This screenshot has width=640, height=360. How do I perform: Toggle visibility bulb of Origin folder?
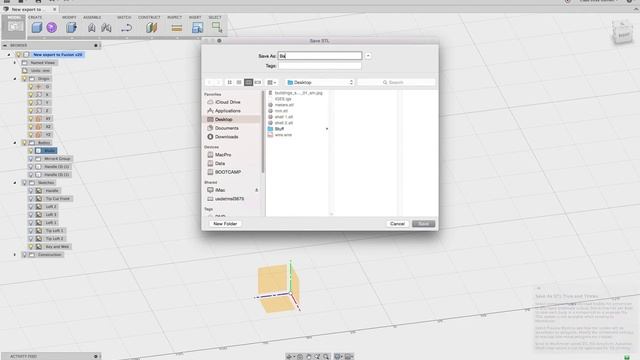pyautogui.click(x=24, y=78)
